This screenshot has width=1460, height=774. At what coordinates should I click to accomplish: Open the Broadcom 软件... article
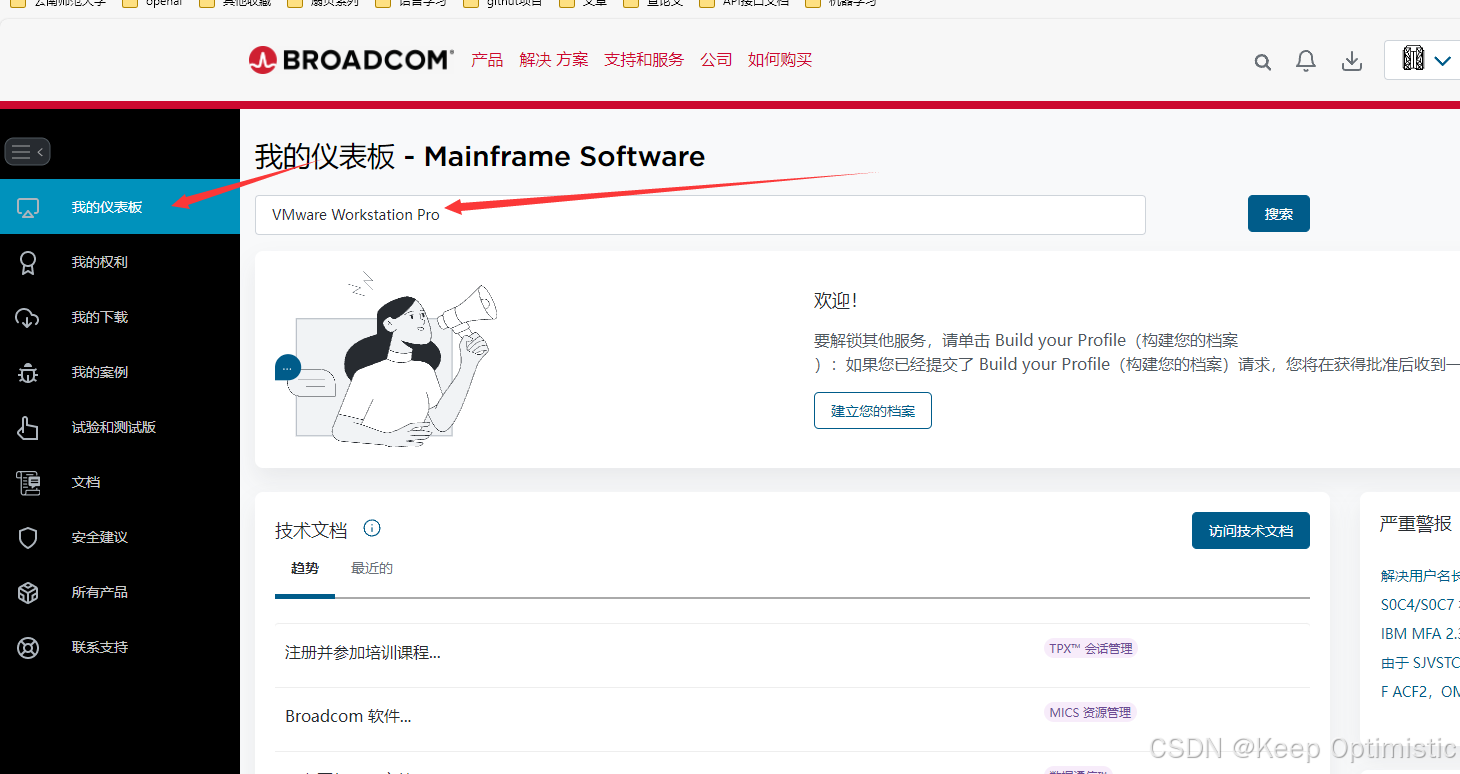pyautogui.click(x=348, y=716)
